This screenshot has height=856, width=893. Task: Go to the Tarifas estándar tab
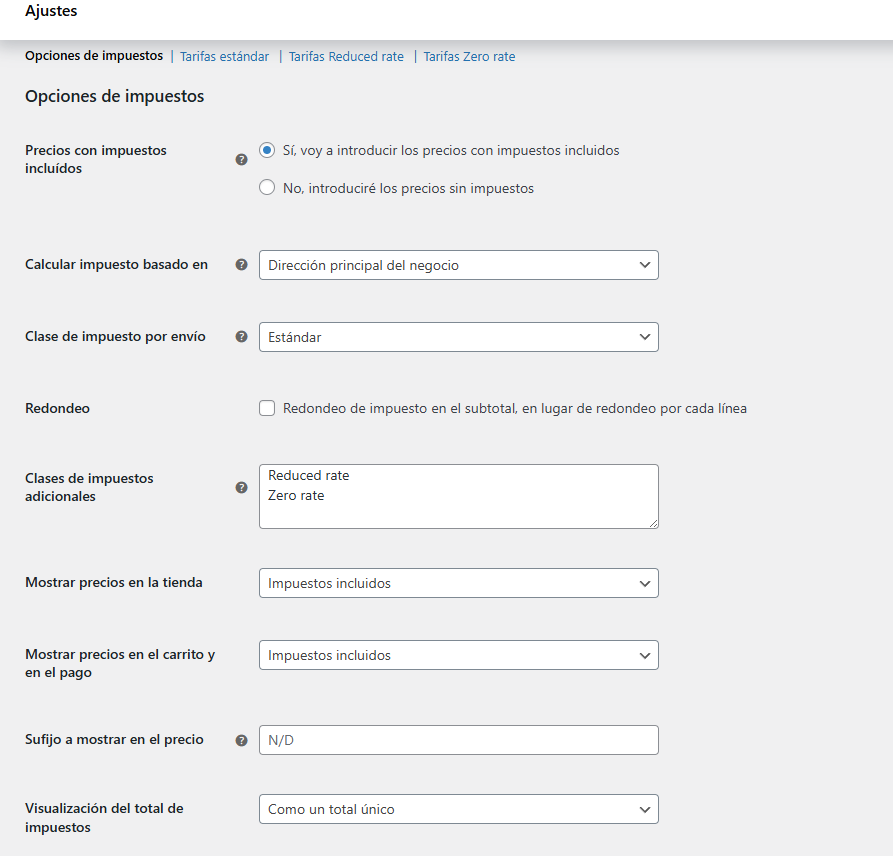224,57
